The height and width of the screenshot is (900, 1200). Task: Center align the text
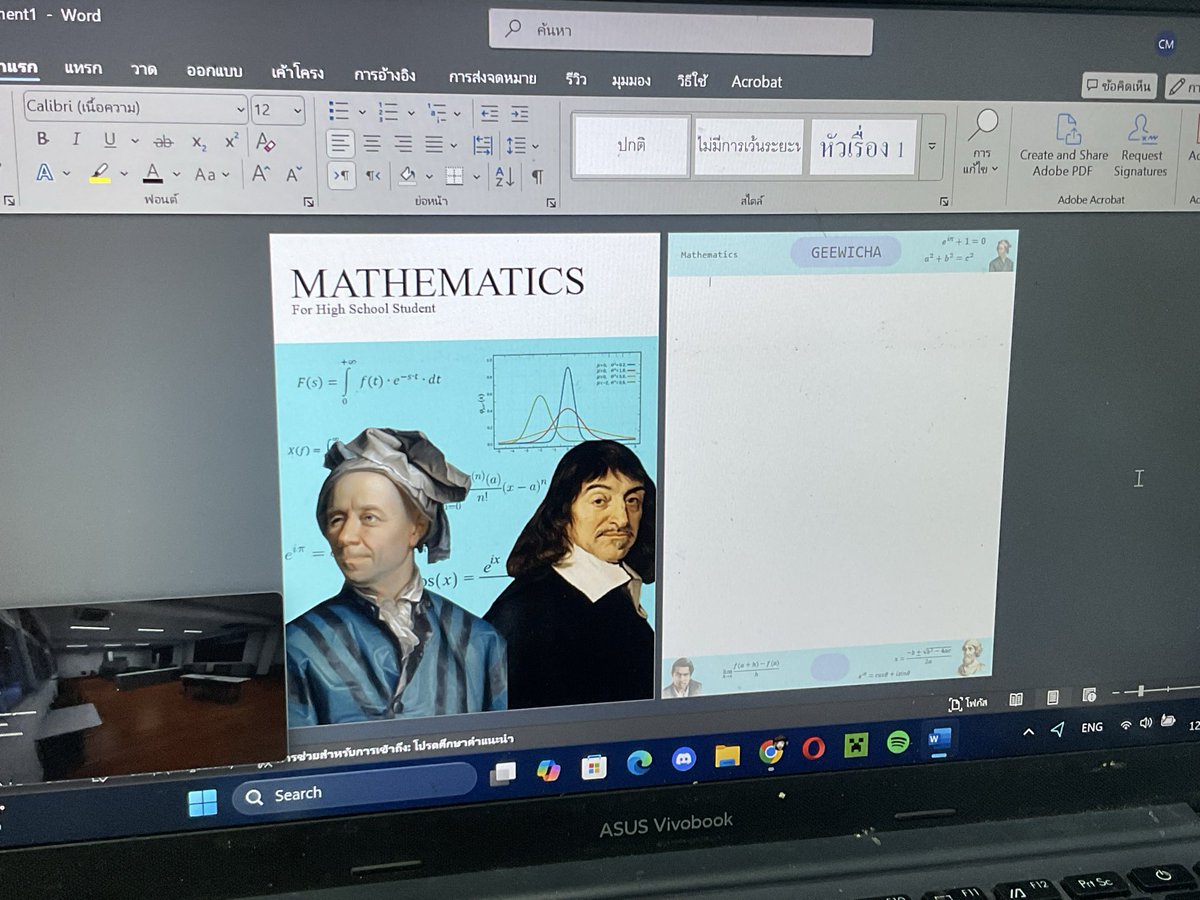(x=372, y=144)
